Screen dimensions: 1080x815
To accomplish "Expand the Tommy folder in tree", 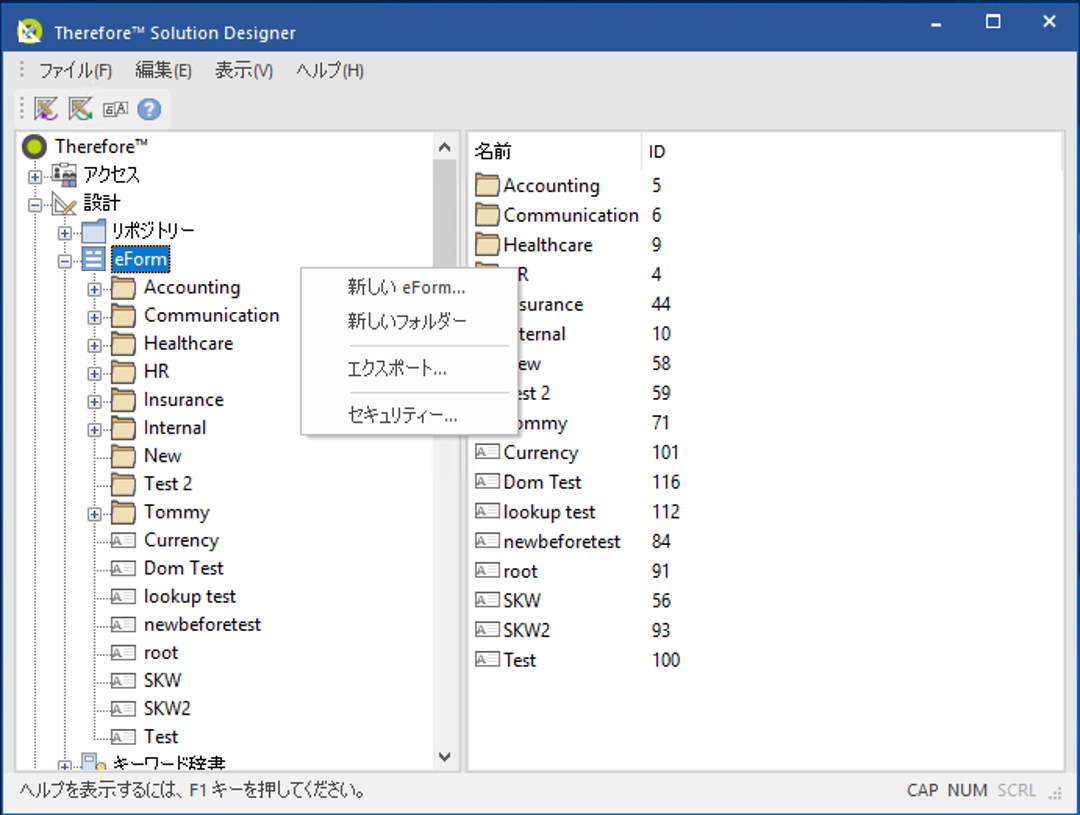I will [x=94, y=515].
